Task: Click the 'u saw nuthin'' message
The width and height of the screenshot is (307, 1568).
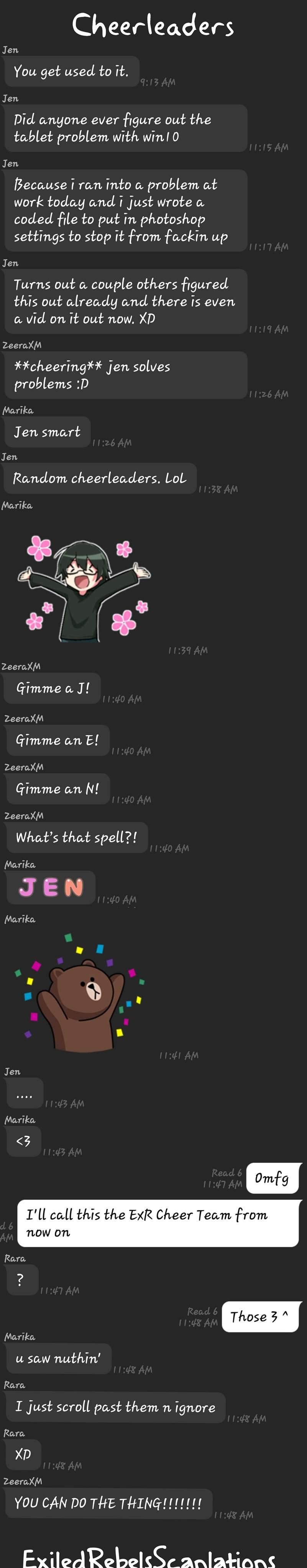Action: tap(58, 1359)
